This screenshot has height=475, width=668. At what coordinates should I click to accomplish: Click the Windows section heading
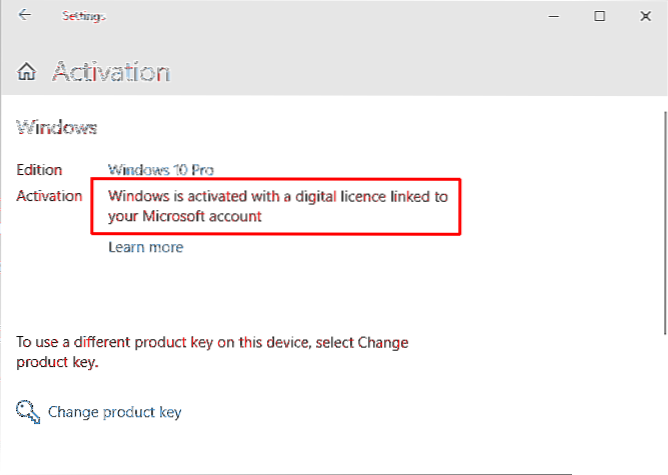[56, 127]
